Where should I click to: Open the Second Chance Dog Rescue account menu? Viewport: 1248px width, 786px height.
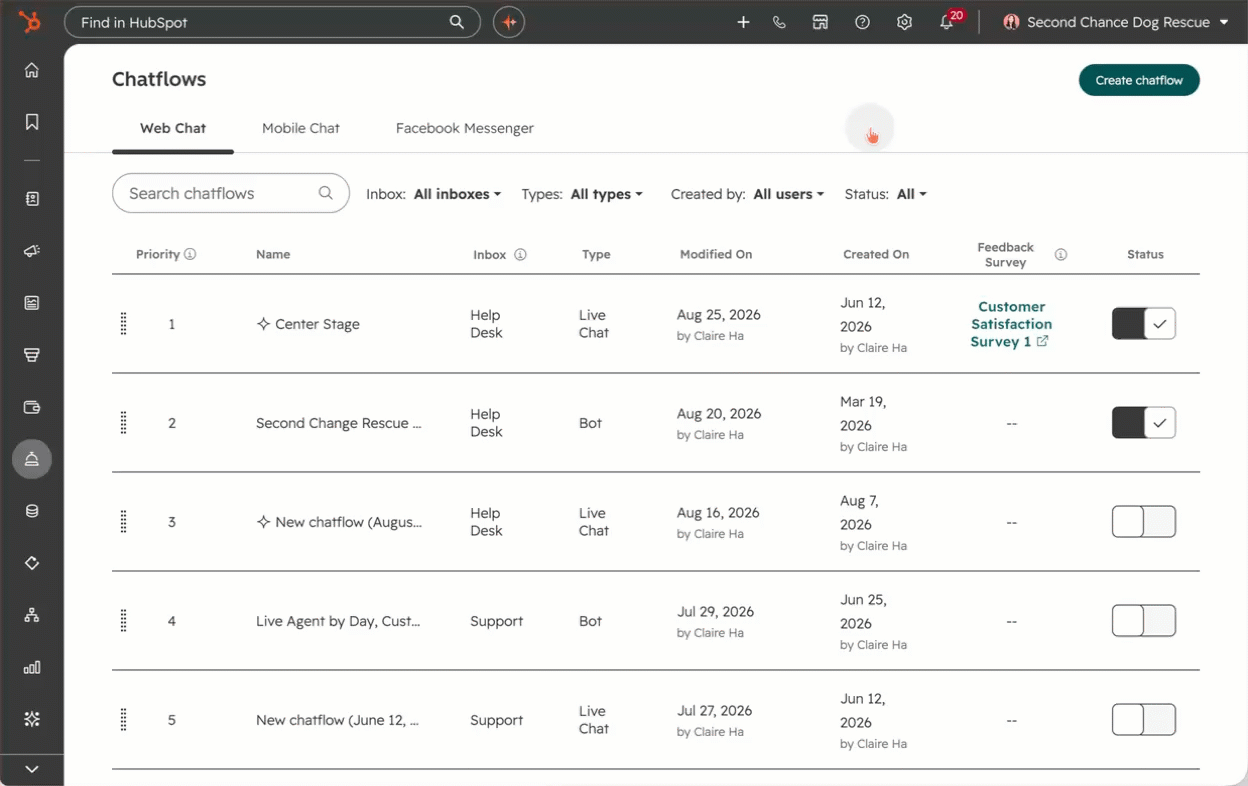coord(1115,22)
